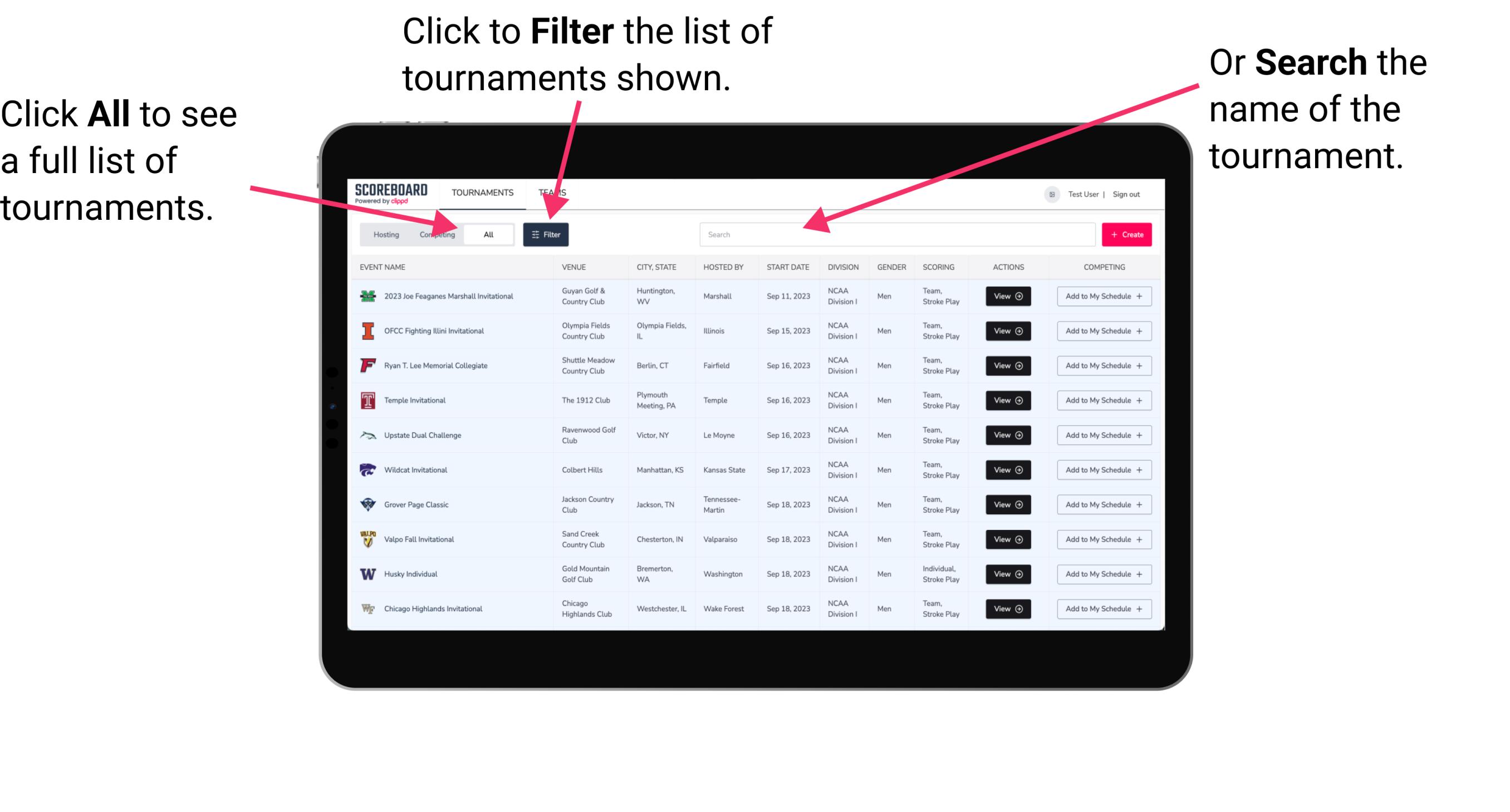
Task: Click the Wake Forest team logo icon
Action: (x=367, y=608)
